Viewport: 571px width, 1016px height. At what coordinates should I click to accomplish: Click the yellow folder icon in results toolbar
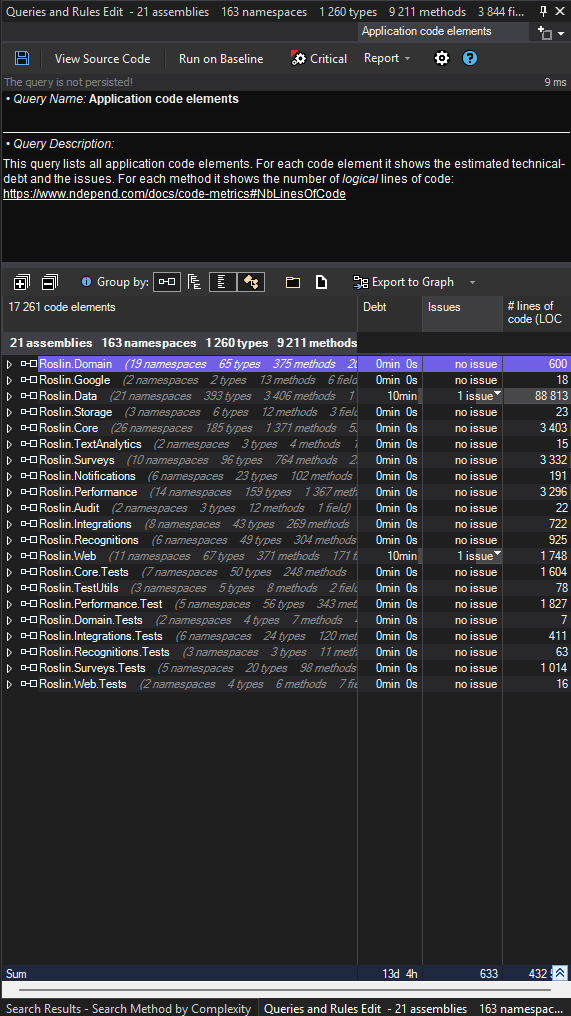pos(293,282)
